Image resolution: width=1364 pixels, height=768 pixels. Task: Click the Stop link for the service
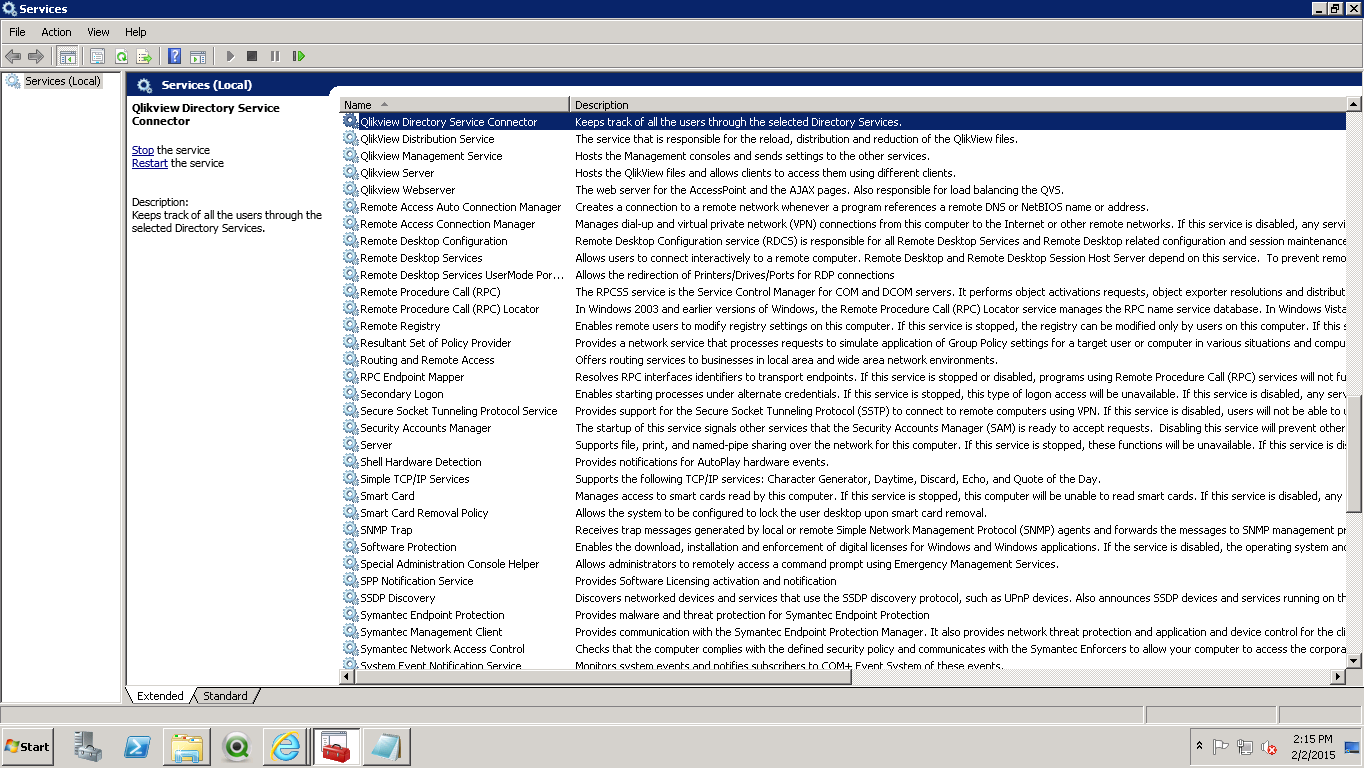pos(143,150)
